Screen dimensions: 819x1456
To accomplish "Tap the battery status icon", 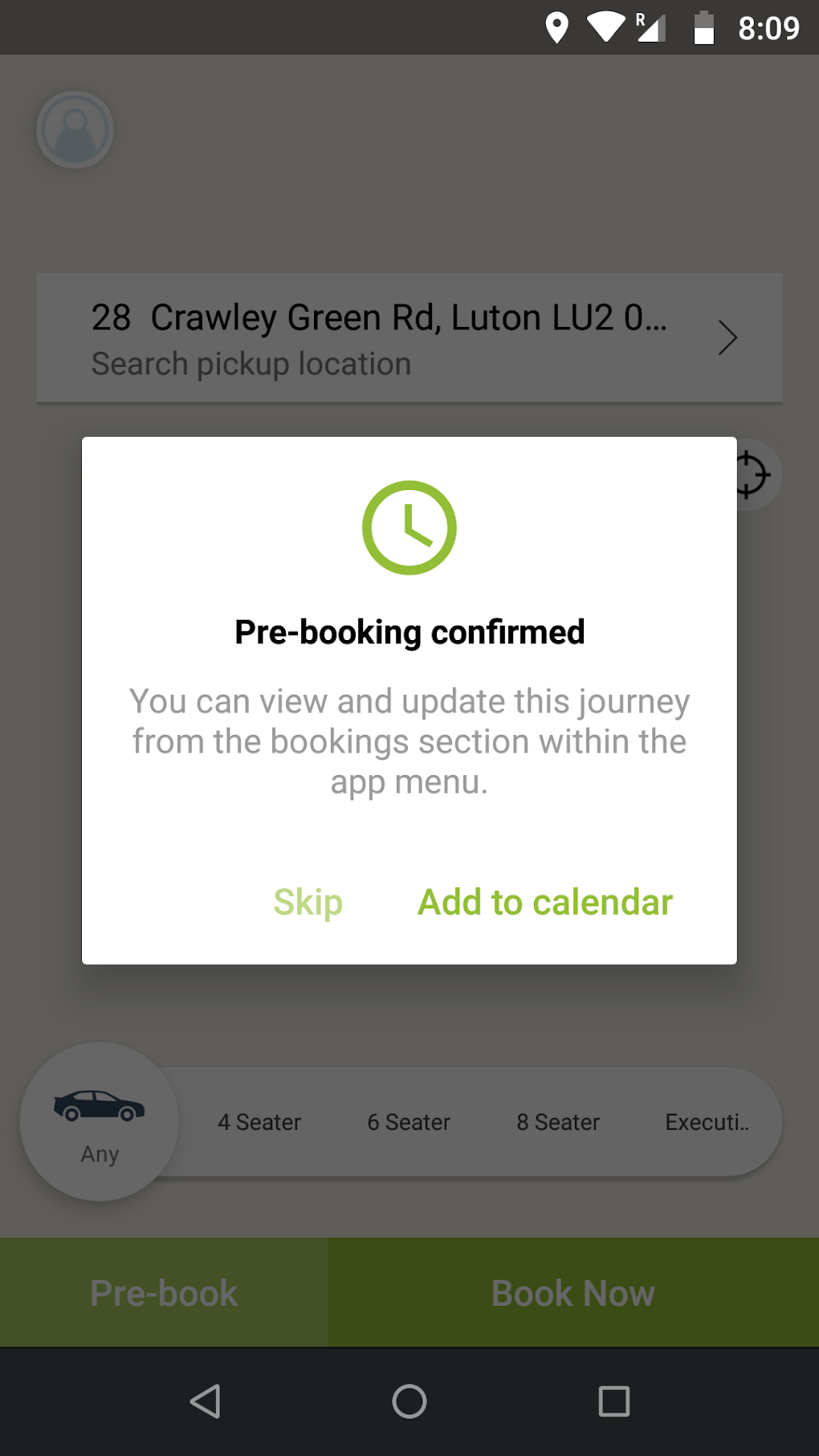I will click(x=703, y=28).
